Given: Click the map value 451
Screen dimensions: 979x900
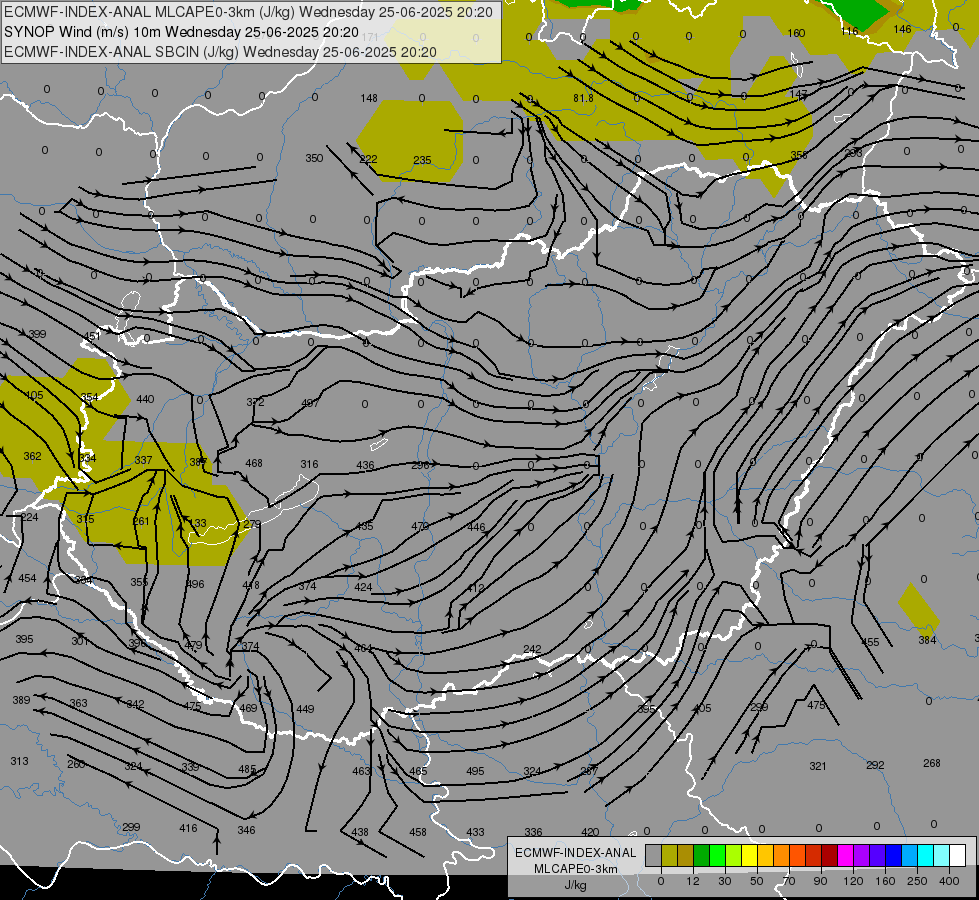Looking at the screenshot, I should 92,336.
